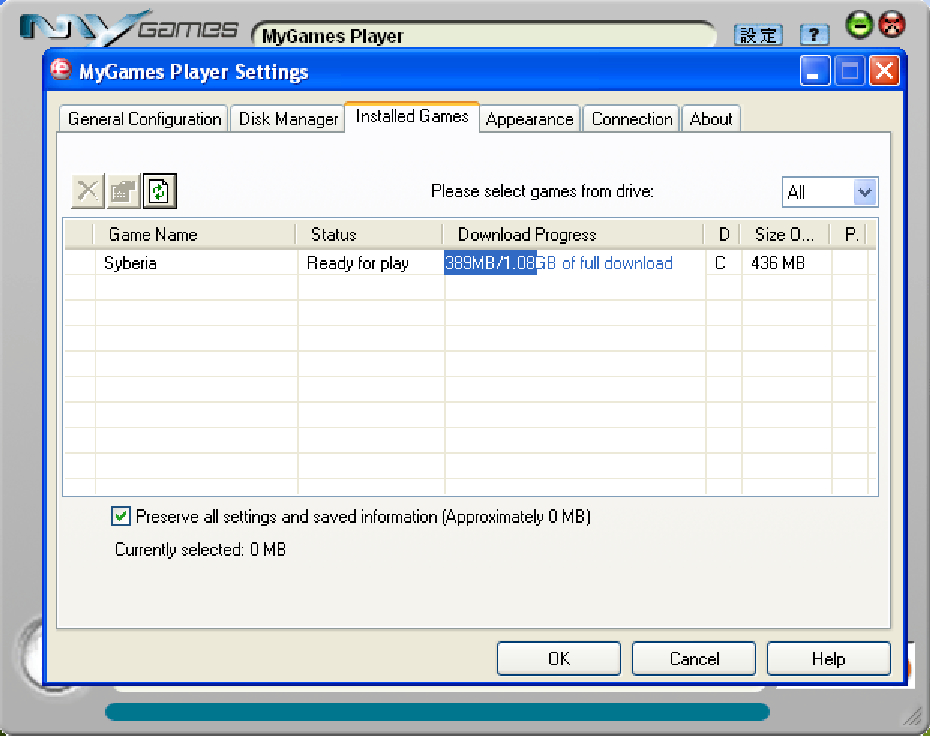The width and height of the screenshot is (930, 736).
Task: Click the OK button
Action: pos(559,658)
